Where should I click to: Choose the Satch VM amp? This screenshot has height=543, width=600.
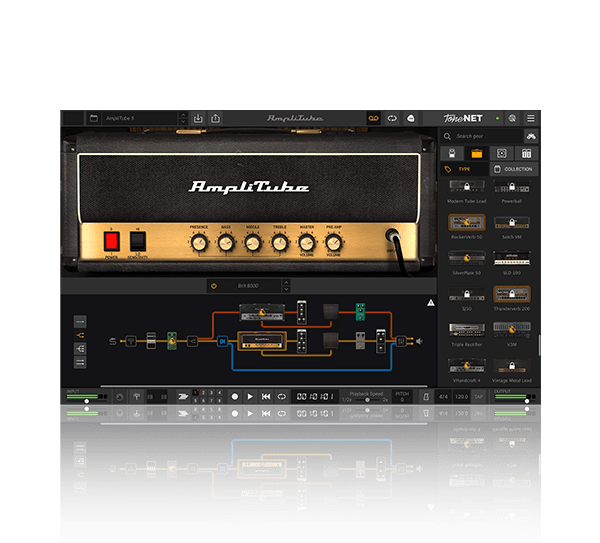pyautogui.click(x=512, y=222)
